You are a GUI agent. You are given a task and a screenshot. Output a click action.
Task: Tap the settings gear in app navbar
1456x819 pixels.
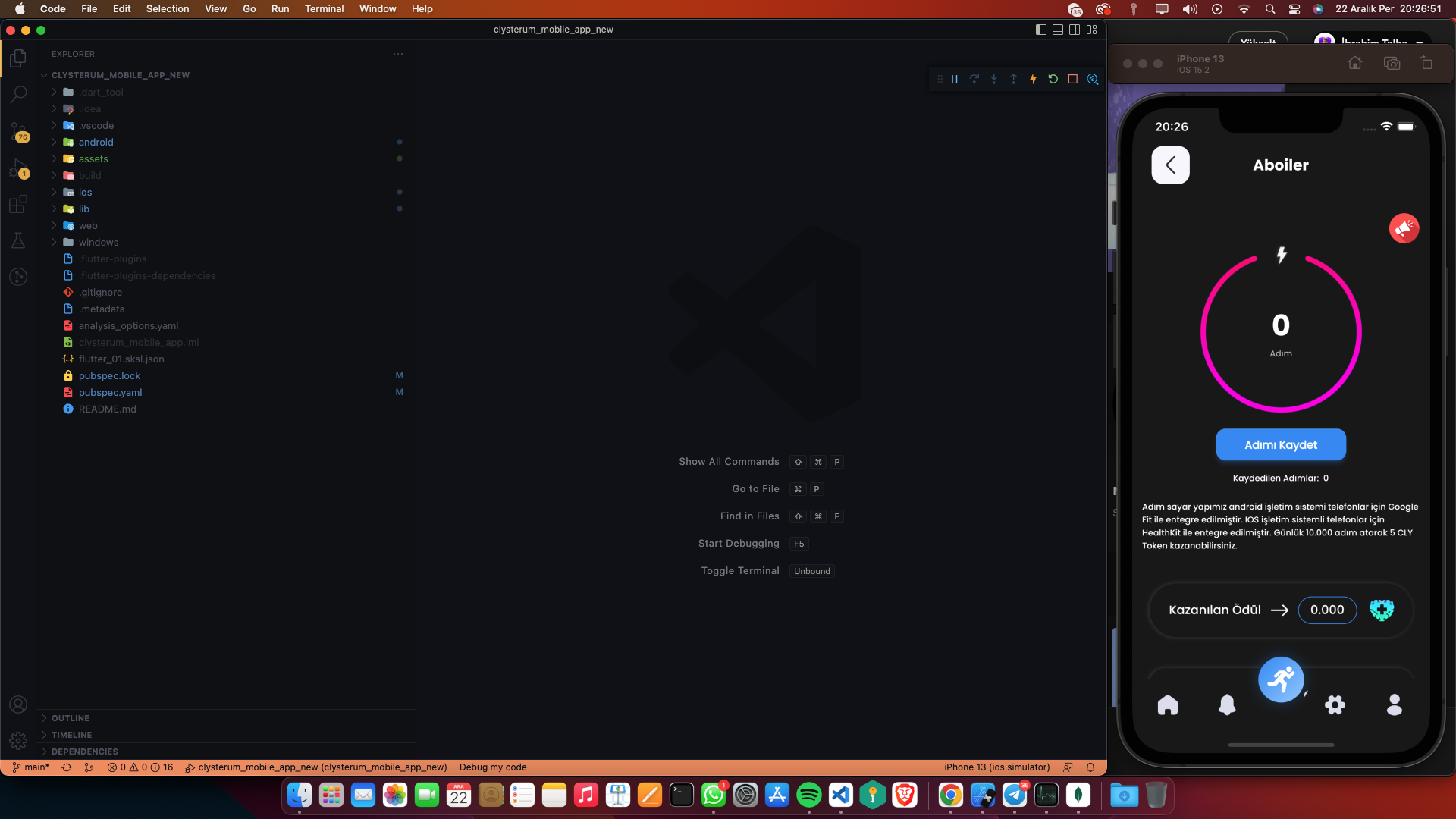pos(1335,705)
